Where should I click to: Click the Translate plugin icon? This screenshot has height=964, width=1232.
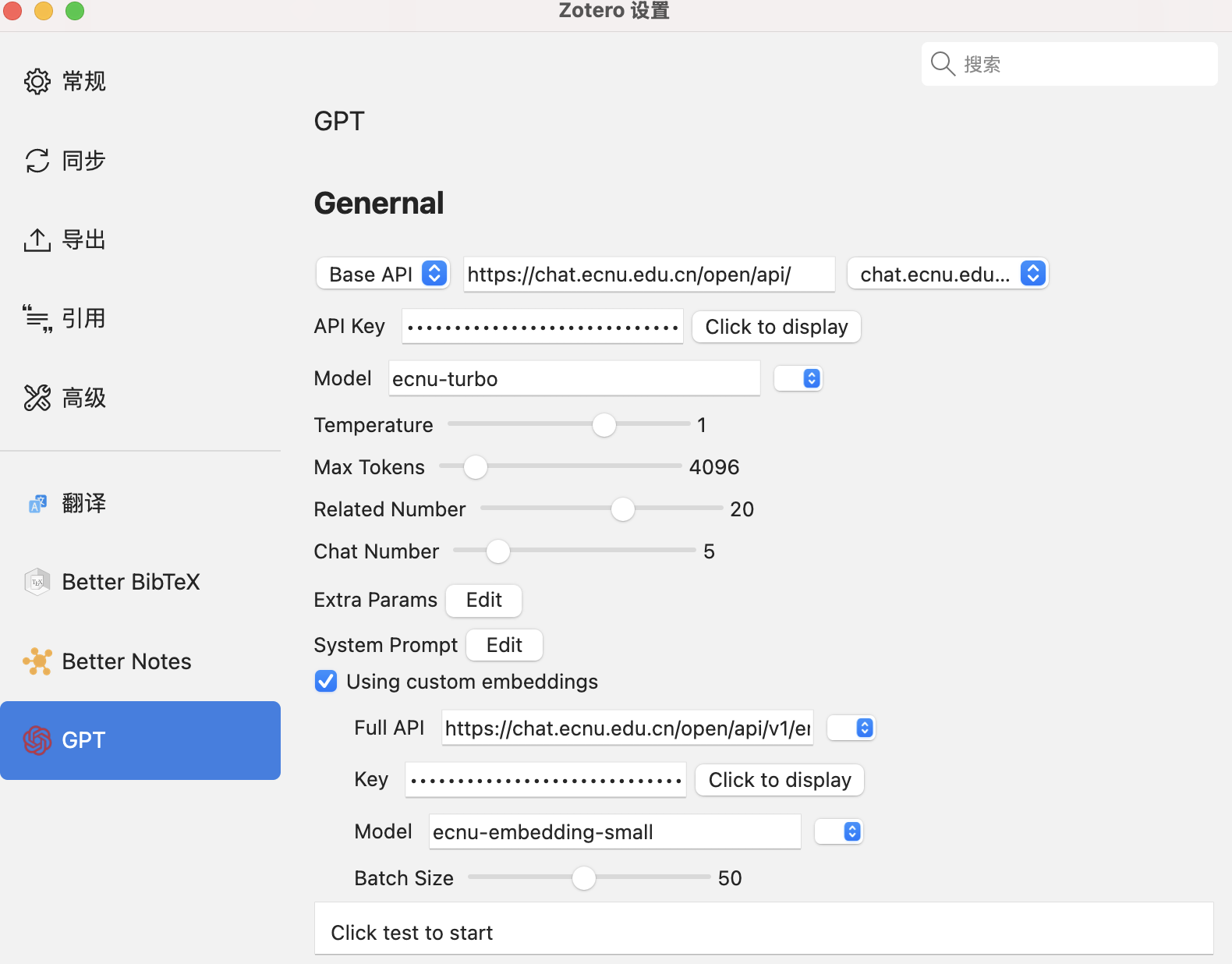pyautogui.click(x=37, y=504)
